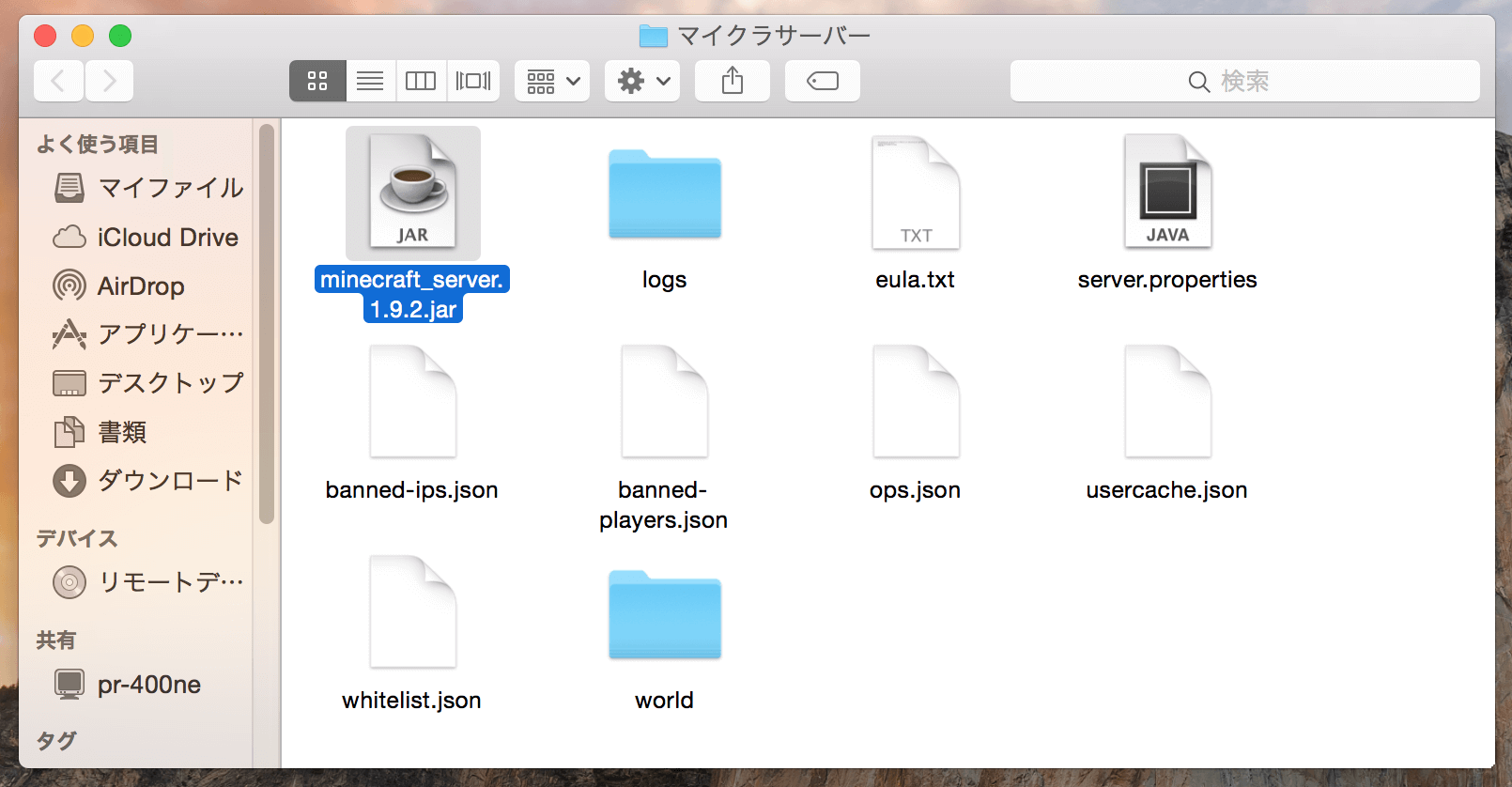Click the マイクラサーバー folder proxy icon in title
The height and width of the screenshot is (787, 1512).
(653, 36)
